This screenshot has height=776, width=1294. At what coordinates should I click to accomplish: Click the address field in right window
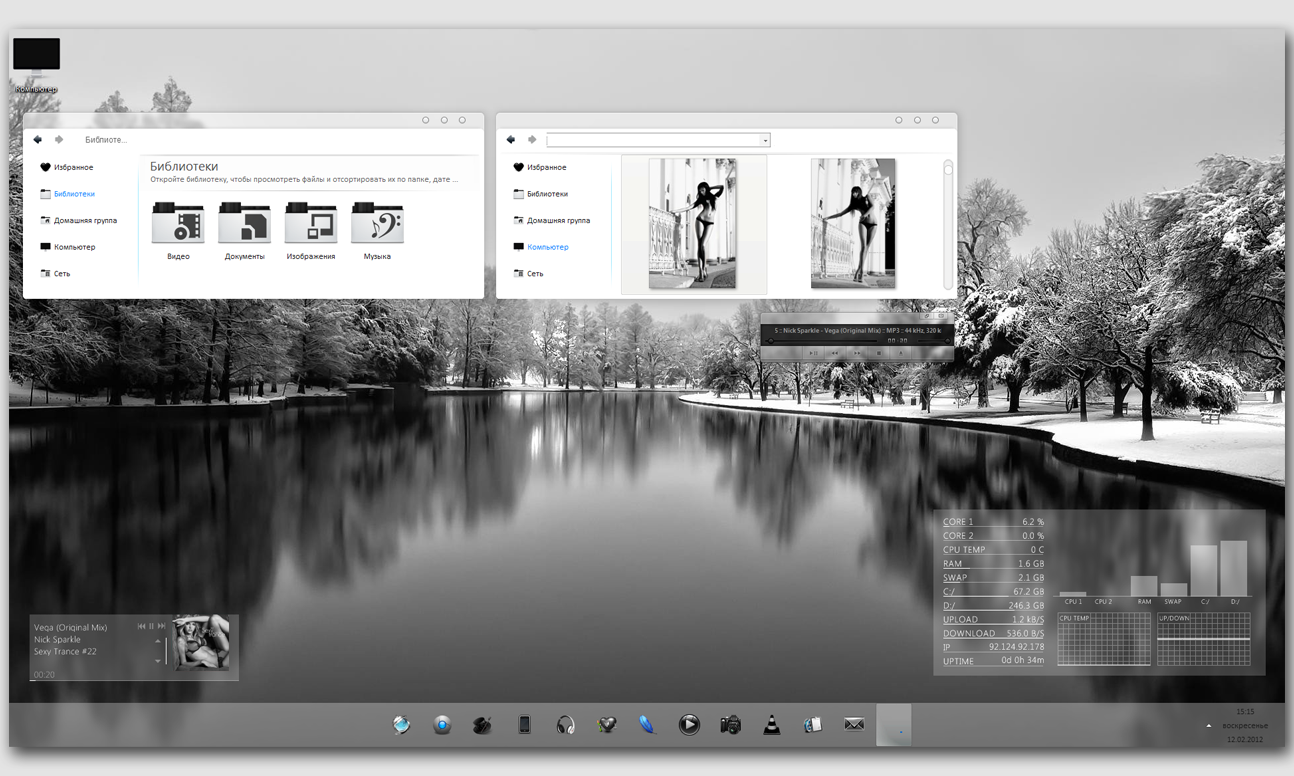point(654,141)
